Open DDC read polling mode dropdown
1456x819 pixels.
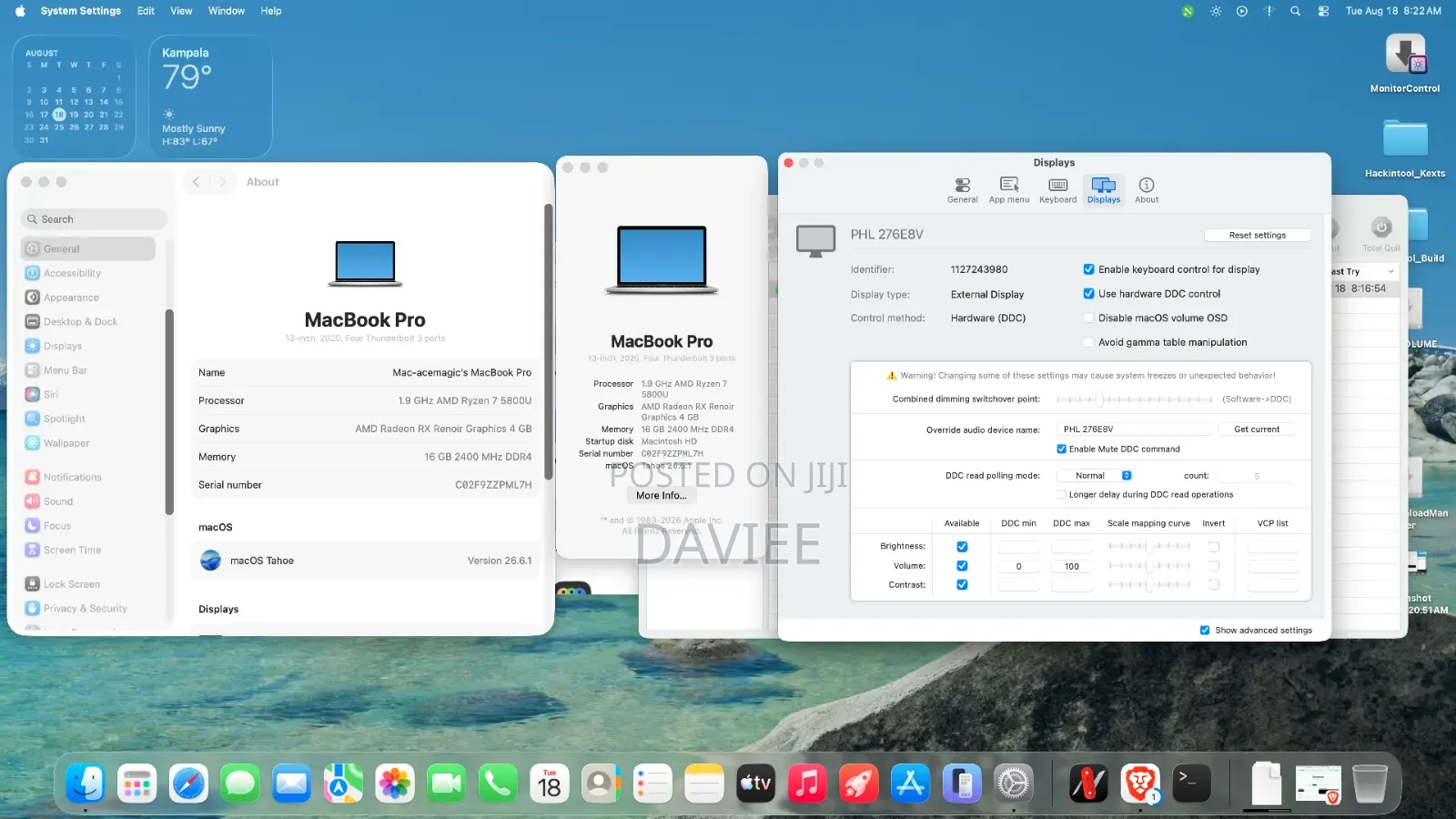tap(1095, 475)
